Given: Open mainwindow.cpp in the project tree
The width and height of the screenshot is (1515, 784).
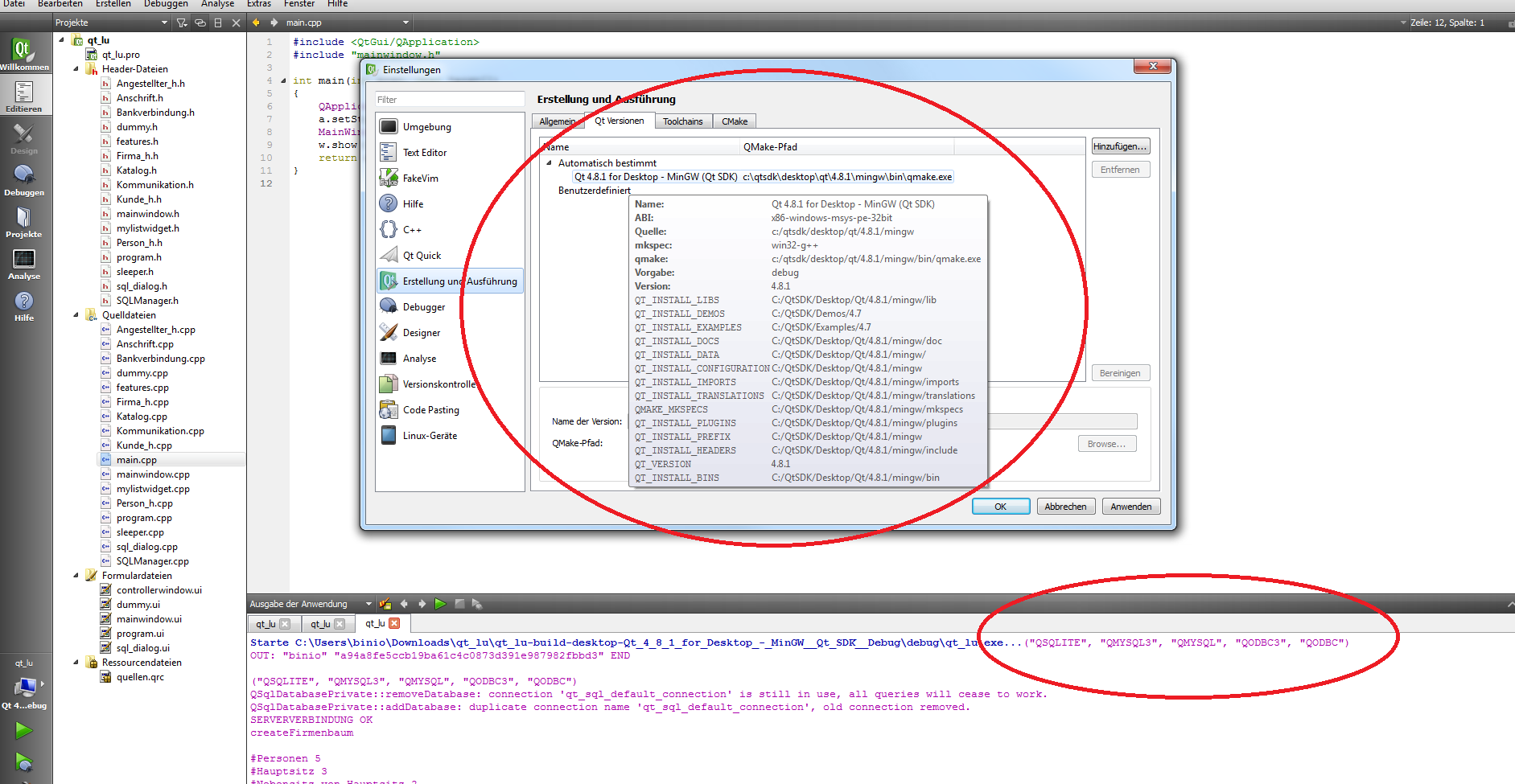Looking at the screenshot, I should coord(153,474).
